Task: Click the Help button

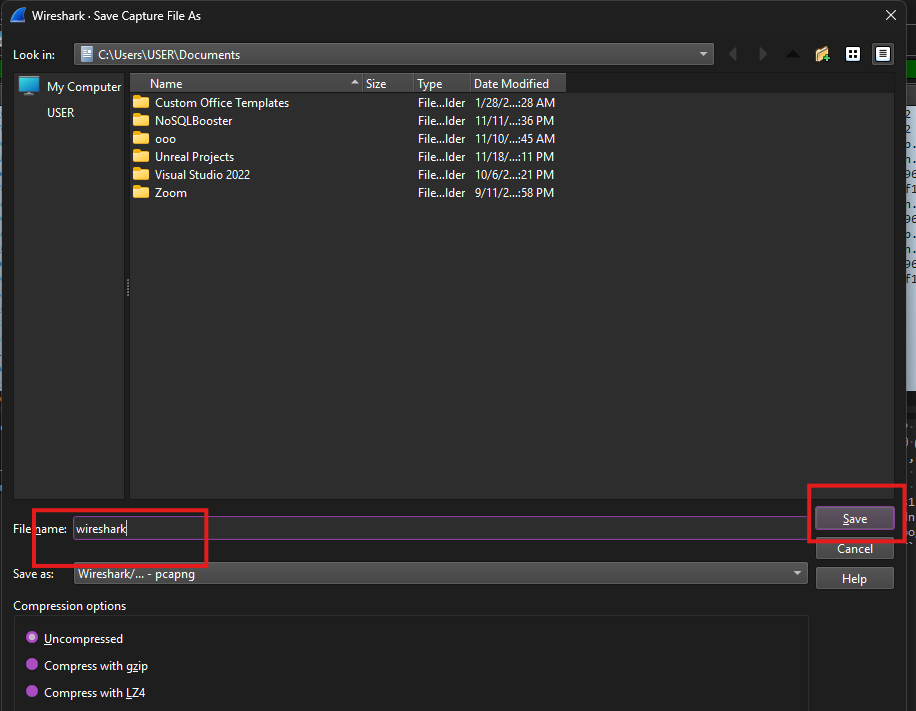Action: tap(855, 578)
